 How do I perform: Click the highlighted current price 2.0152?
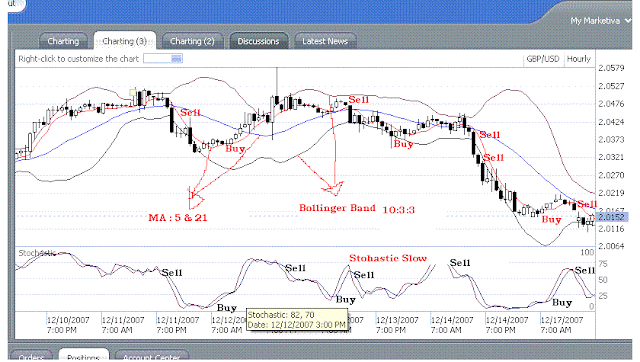coord(611,217)
